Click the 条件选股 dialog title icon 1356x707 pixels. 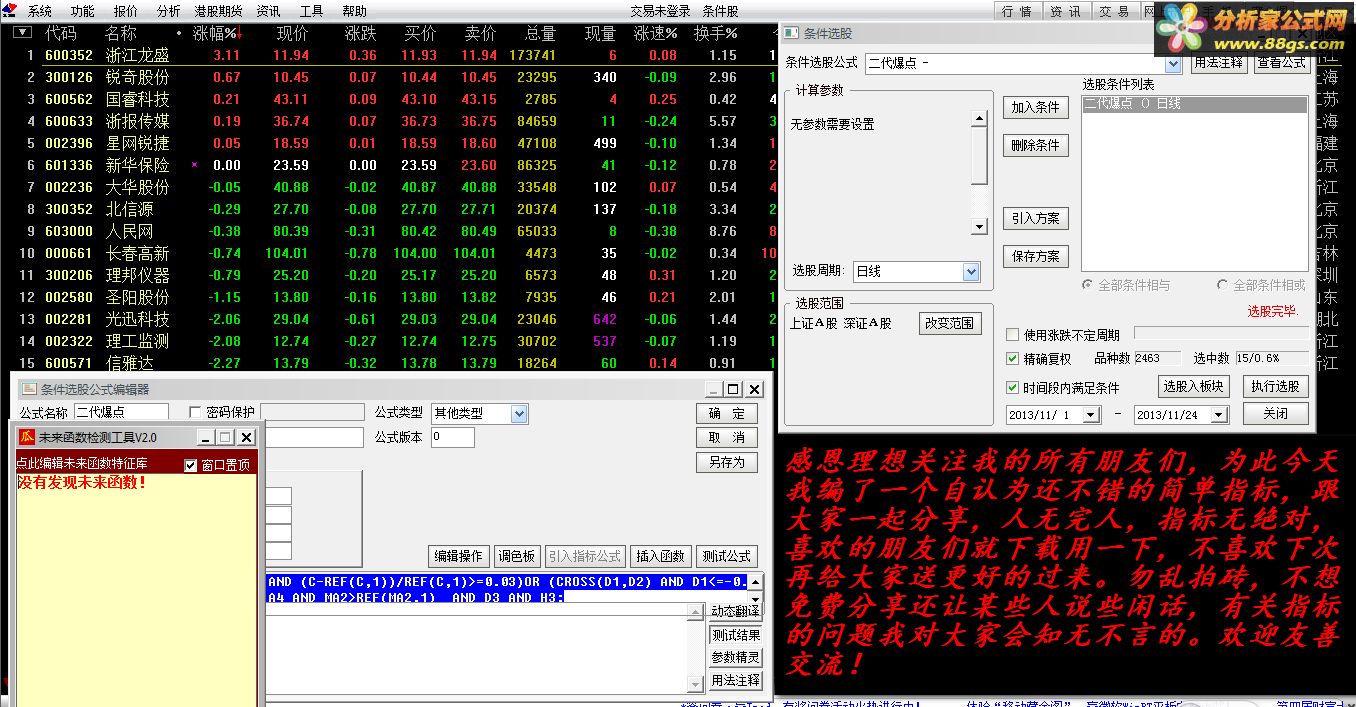click(x=791, y=33)
